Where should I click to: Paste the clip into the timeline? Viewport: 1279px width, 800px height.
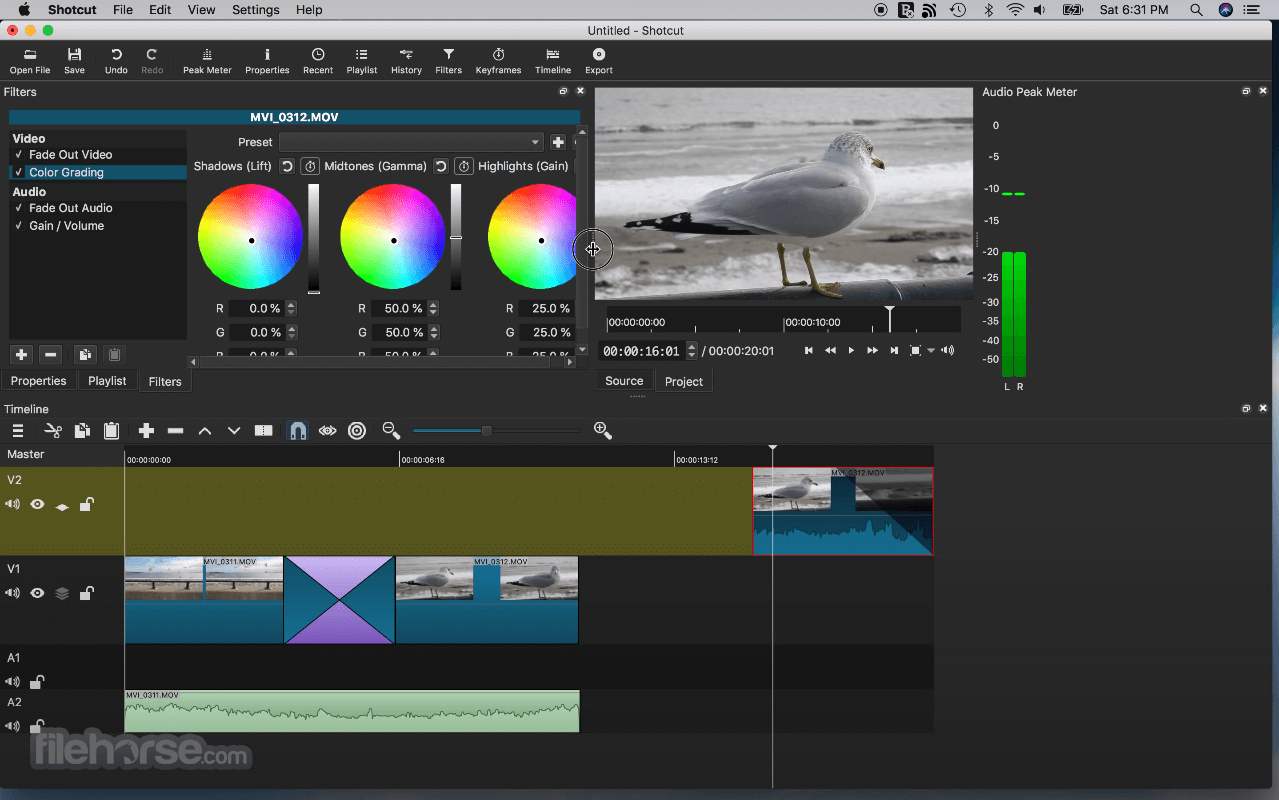coord(112,431)
